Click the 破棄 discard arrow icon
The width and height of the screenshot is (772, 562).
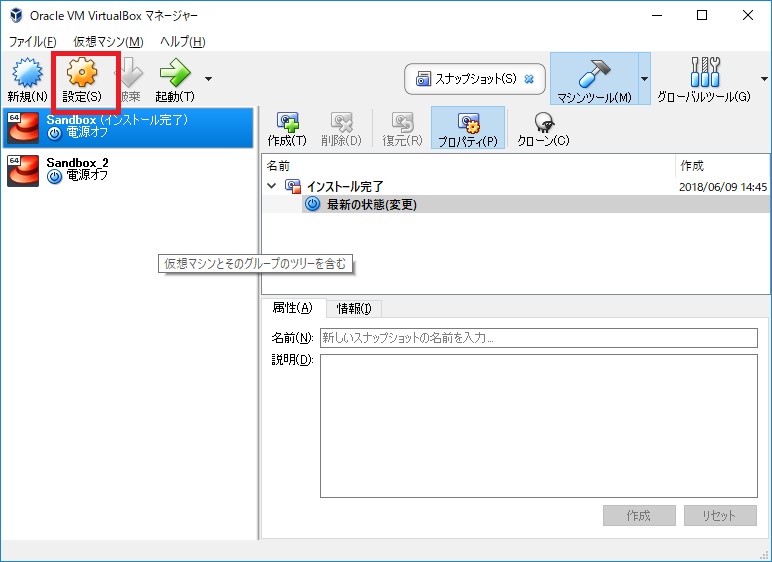click(x=129, y=72)
